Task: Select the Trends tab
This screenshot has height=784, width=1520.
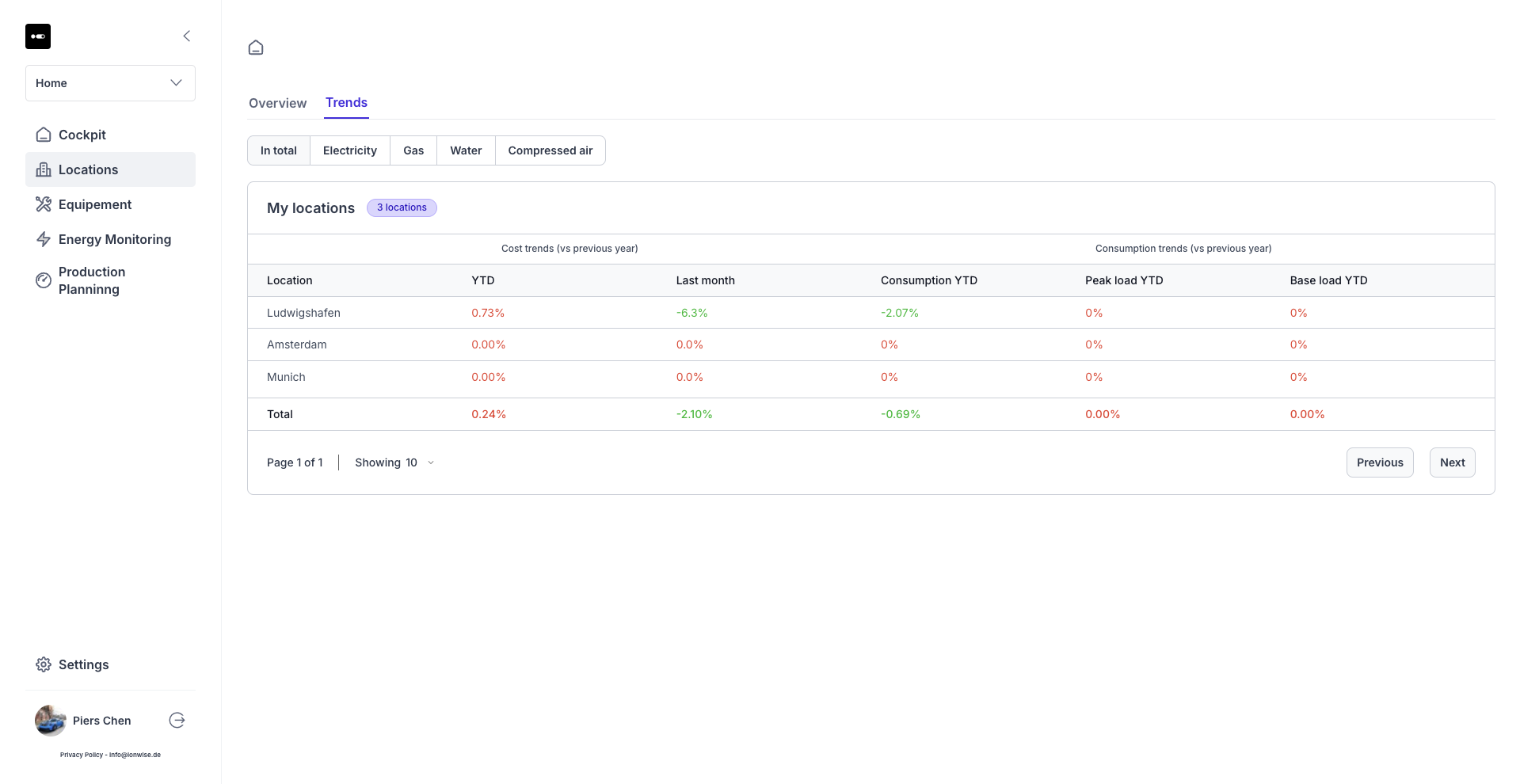Action: pos(346,103)
